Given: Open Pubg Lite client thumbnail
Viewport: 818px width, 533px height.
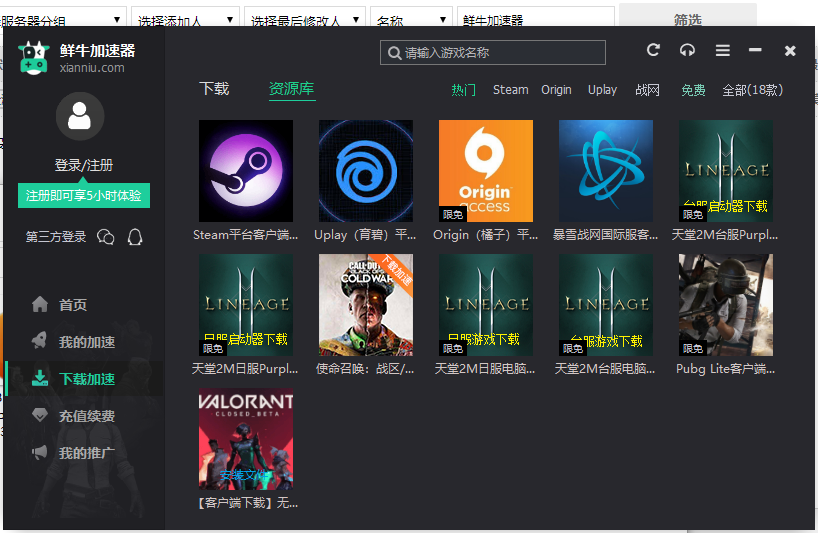Looking at the screenshot, I should coord(726,305).
